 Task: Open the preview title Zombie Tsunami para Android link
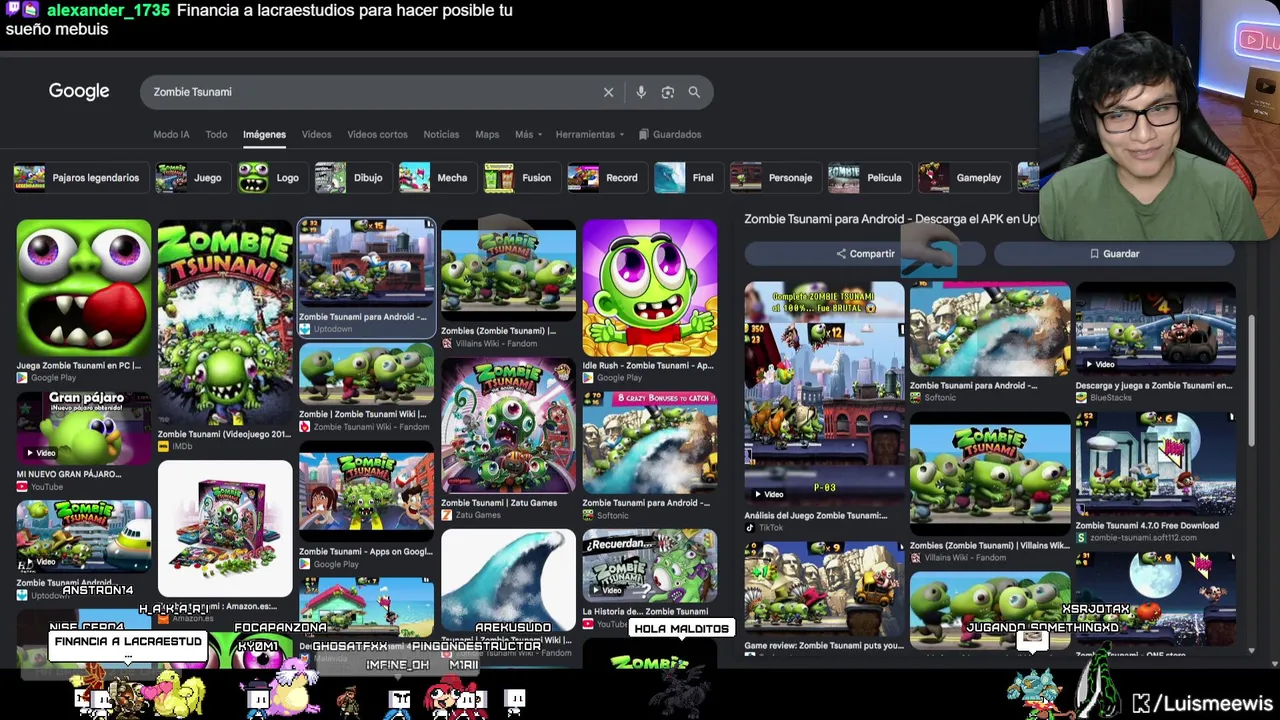[891, 219]
